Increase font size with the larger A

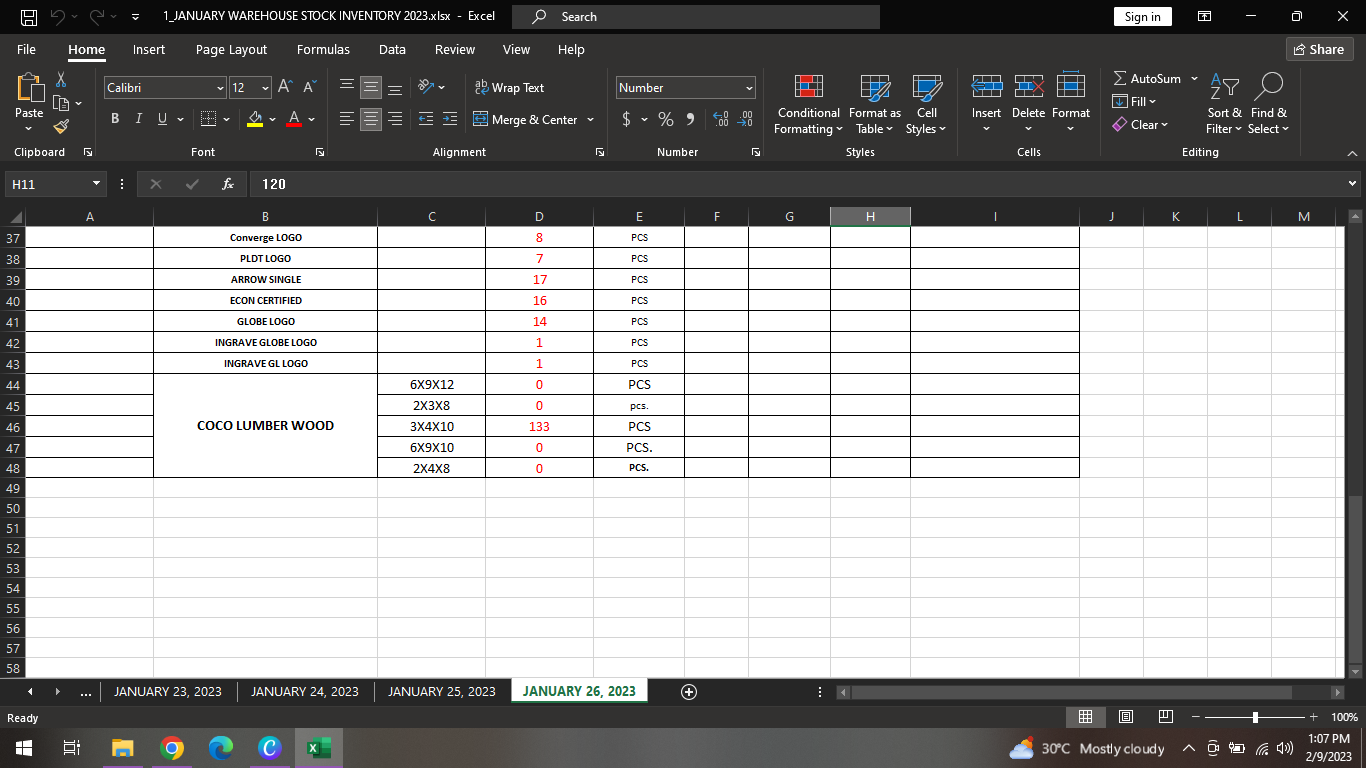click(285, 88)
